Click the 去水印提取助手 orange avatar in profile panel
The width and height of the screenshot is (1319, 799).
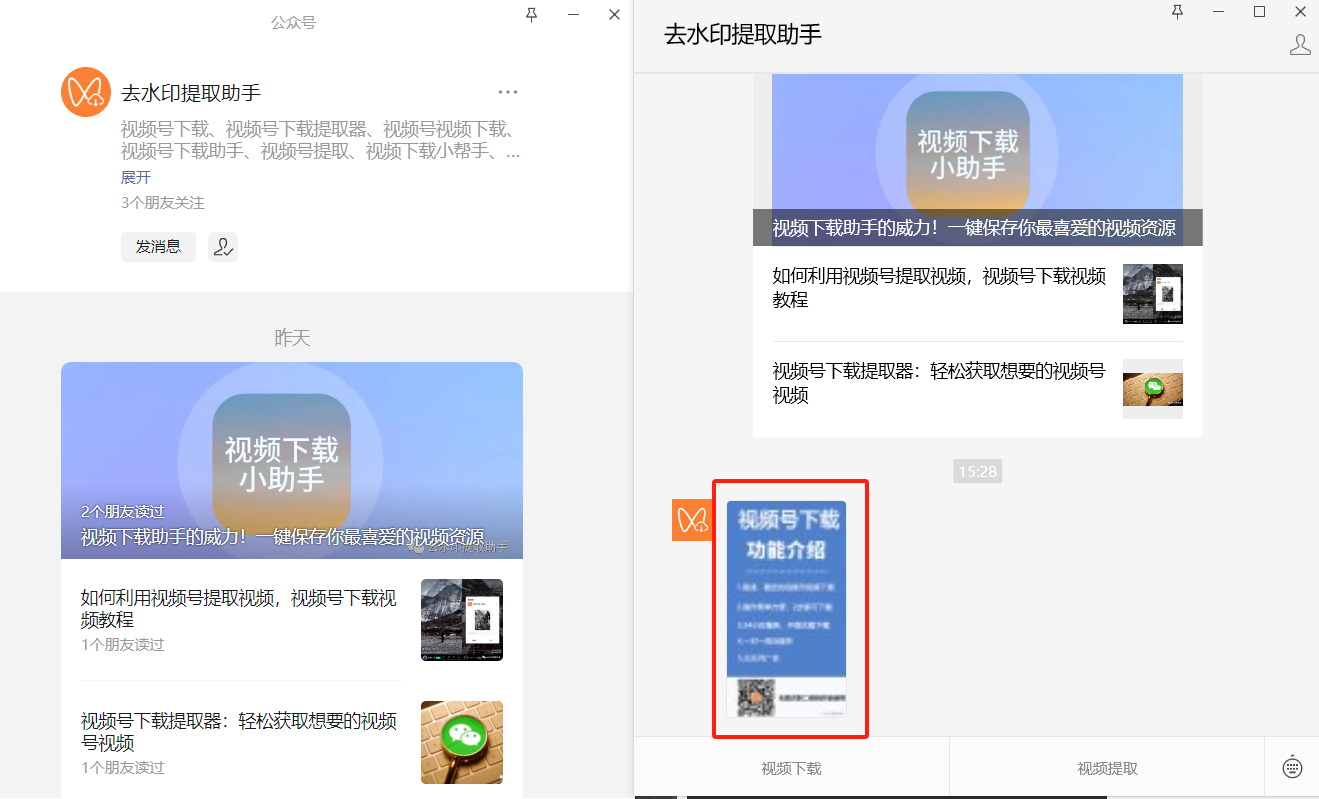click(x=85, y=92)
